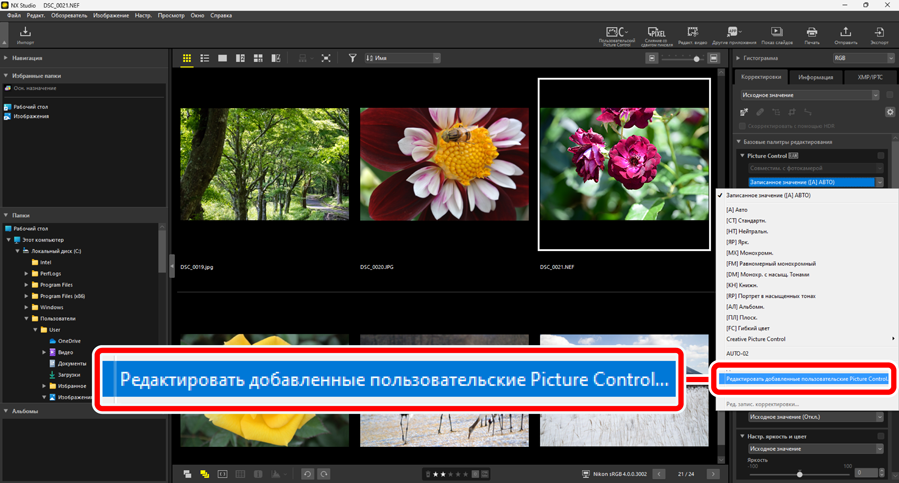This screenshot has width=899, height=483.
Task: Enable the HDR correction checkbox
Action: click(744, 126)
